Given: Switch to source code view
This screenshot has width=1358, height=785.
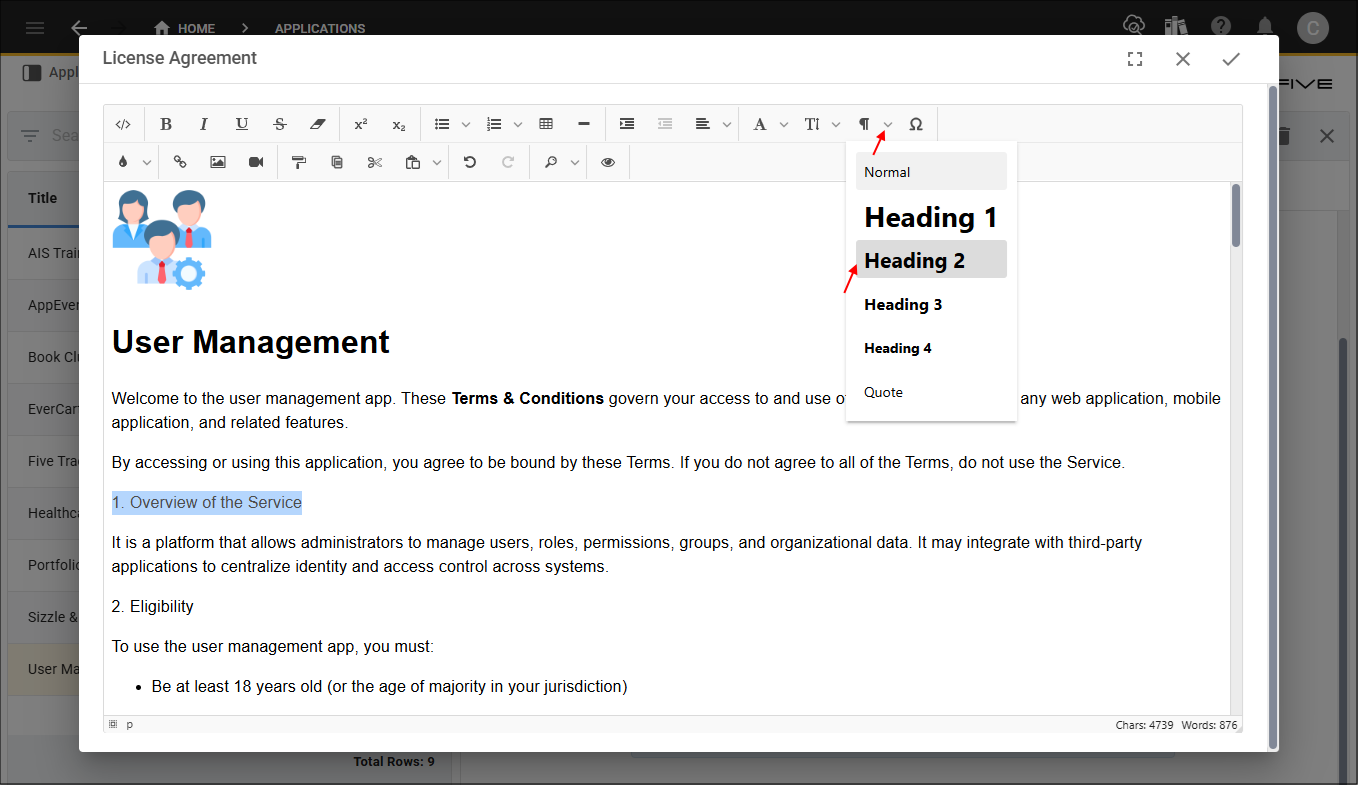Looking at the screenshot, I should tap(123, 124).
